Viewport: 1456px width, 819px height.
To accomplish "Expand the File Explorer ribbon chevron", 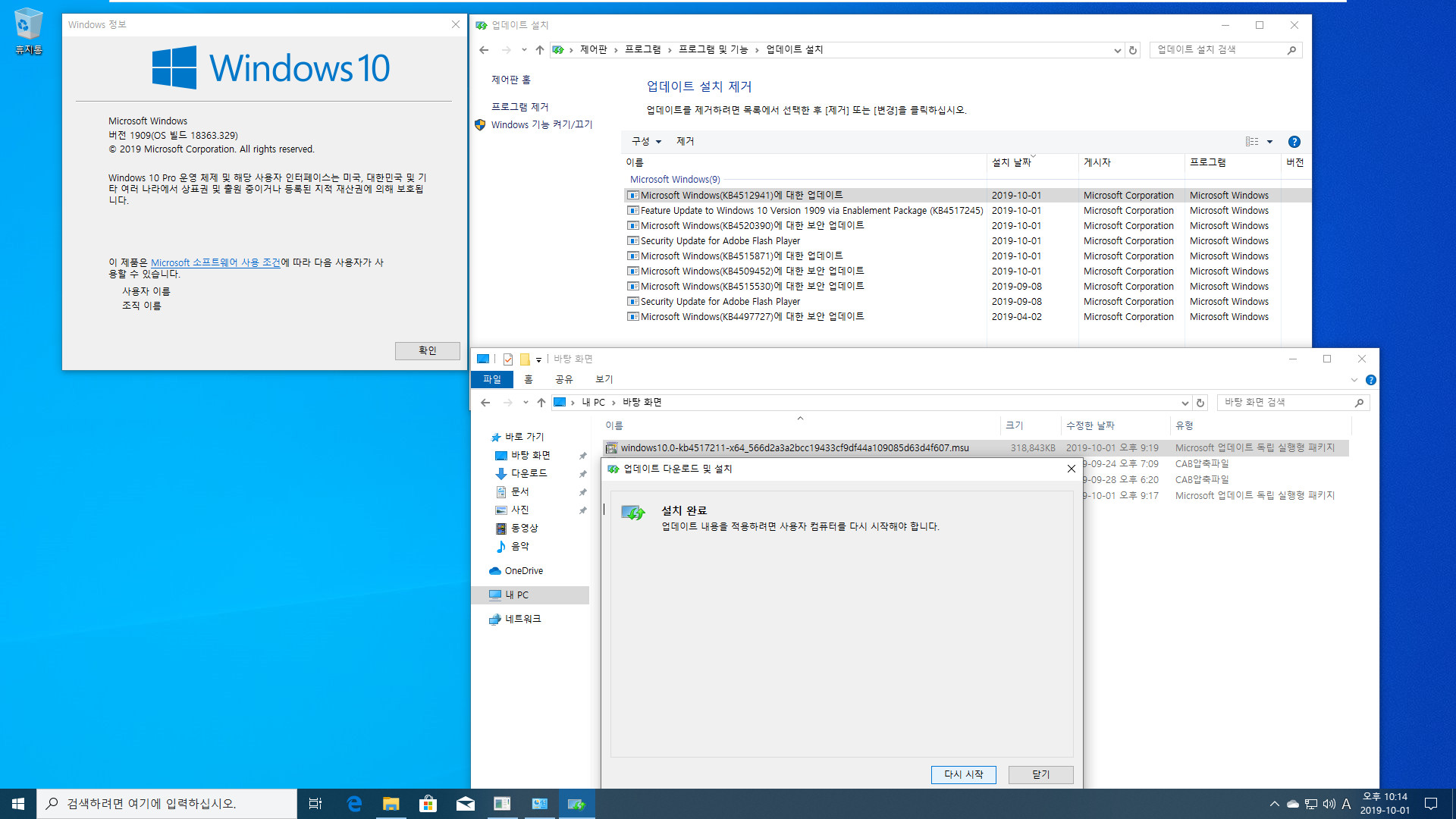I will coord(1354,380).
